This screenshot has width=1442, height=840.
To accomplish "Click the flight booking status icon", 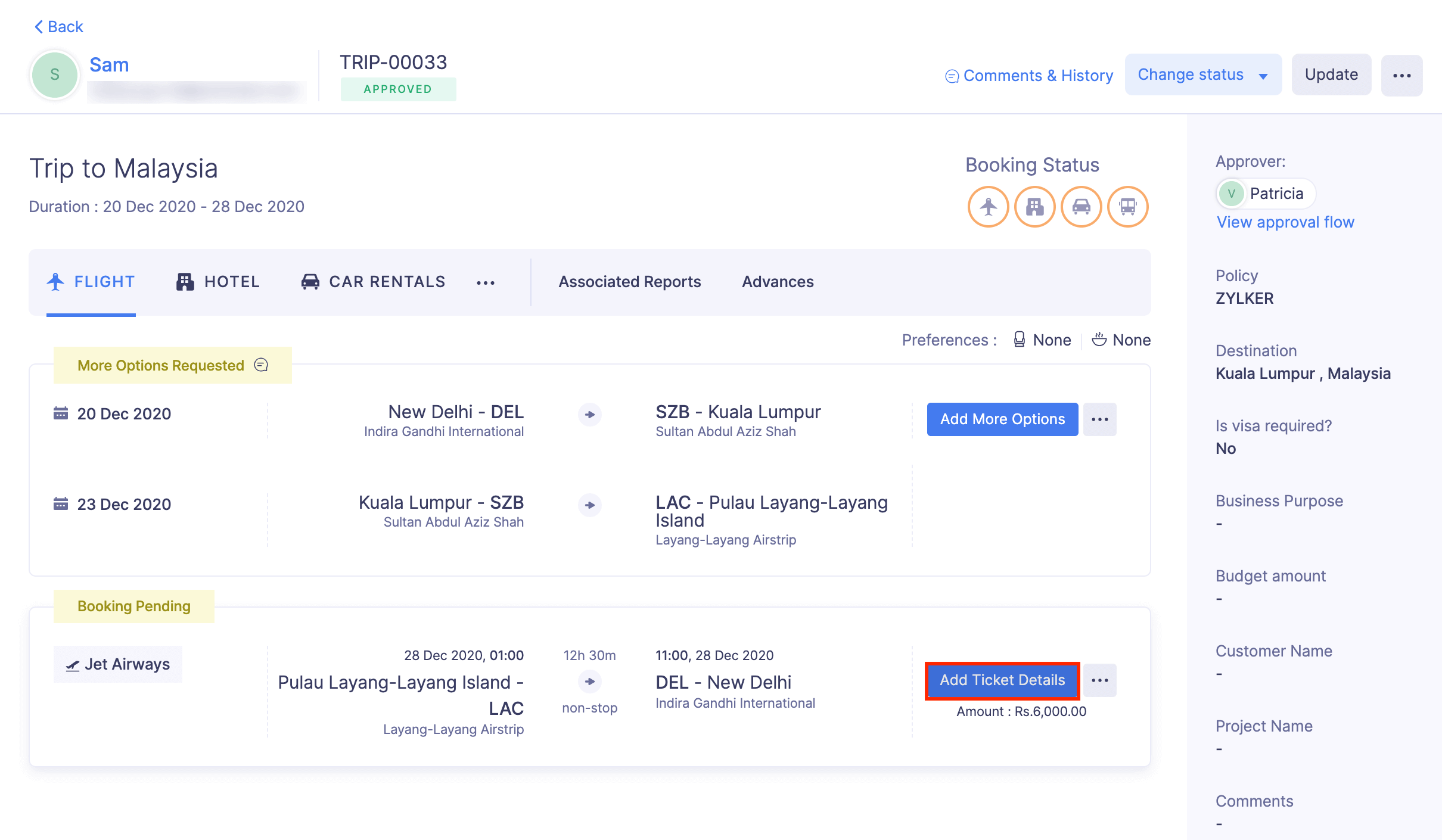I will (x=989, y=206).
